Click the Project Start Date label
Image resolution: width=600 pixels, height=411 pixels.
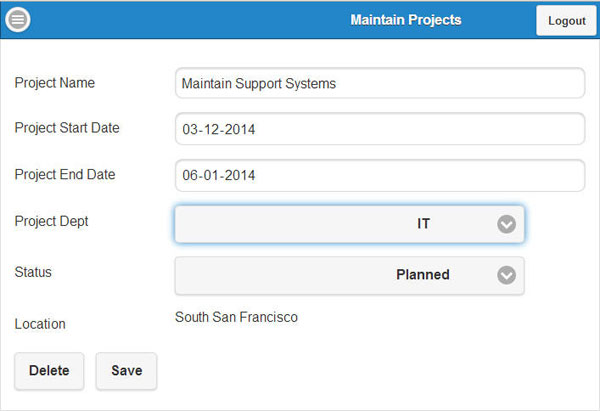67,128
